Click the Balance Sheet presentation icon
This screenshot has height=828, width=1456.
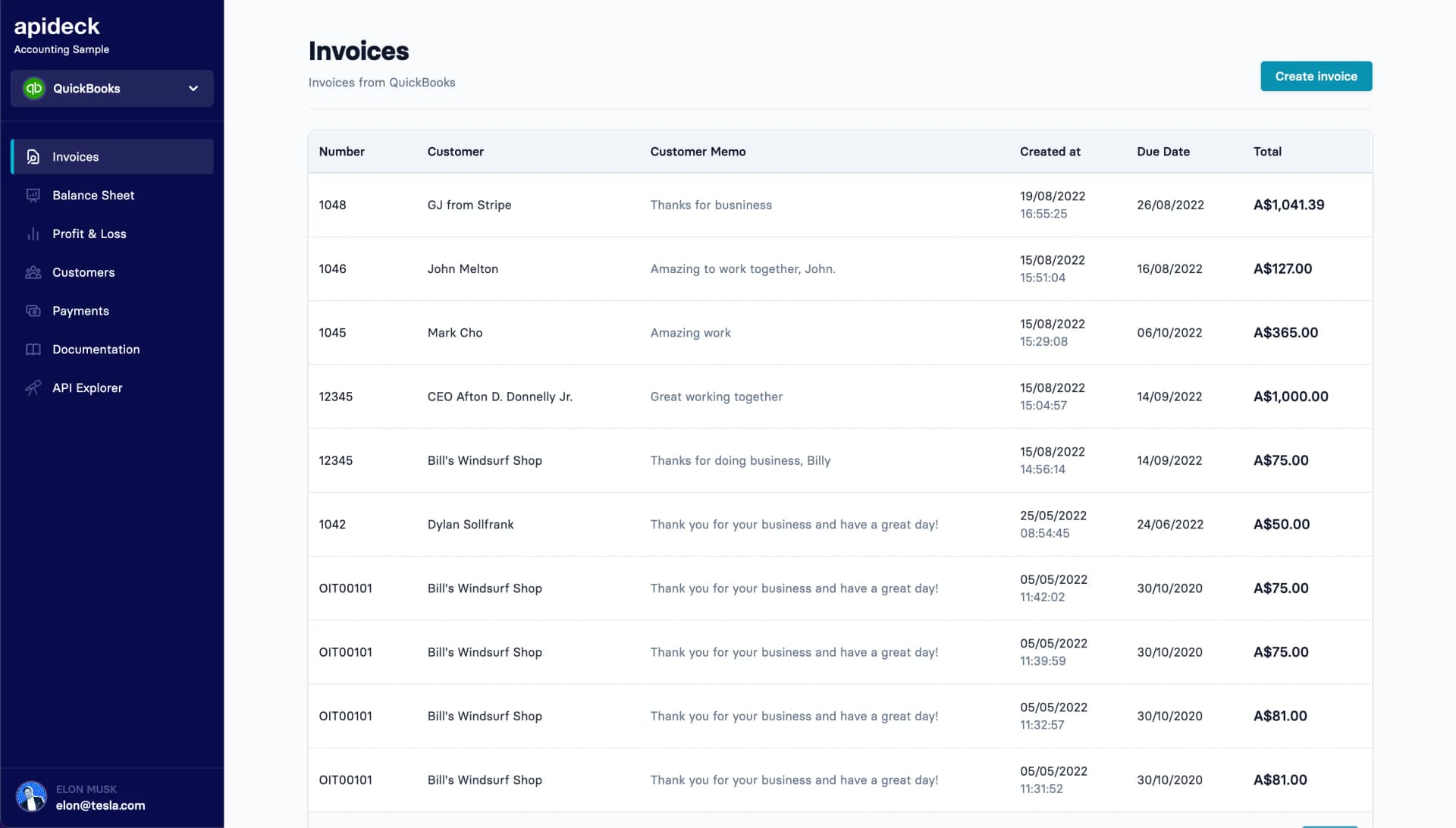click(33, 196)
